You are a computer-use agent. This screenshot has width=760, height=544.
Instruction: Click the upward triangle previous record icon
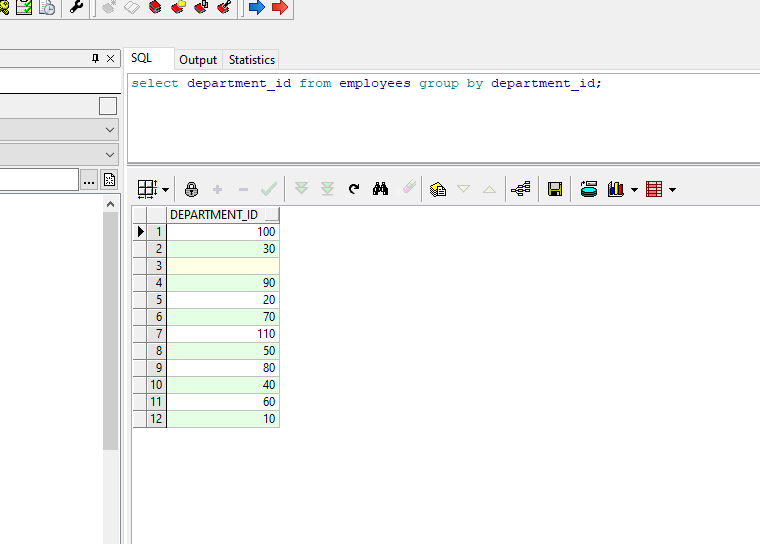[490, 189]
